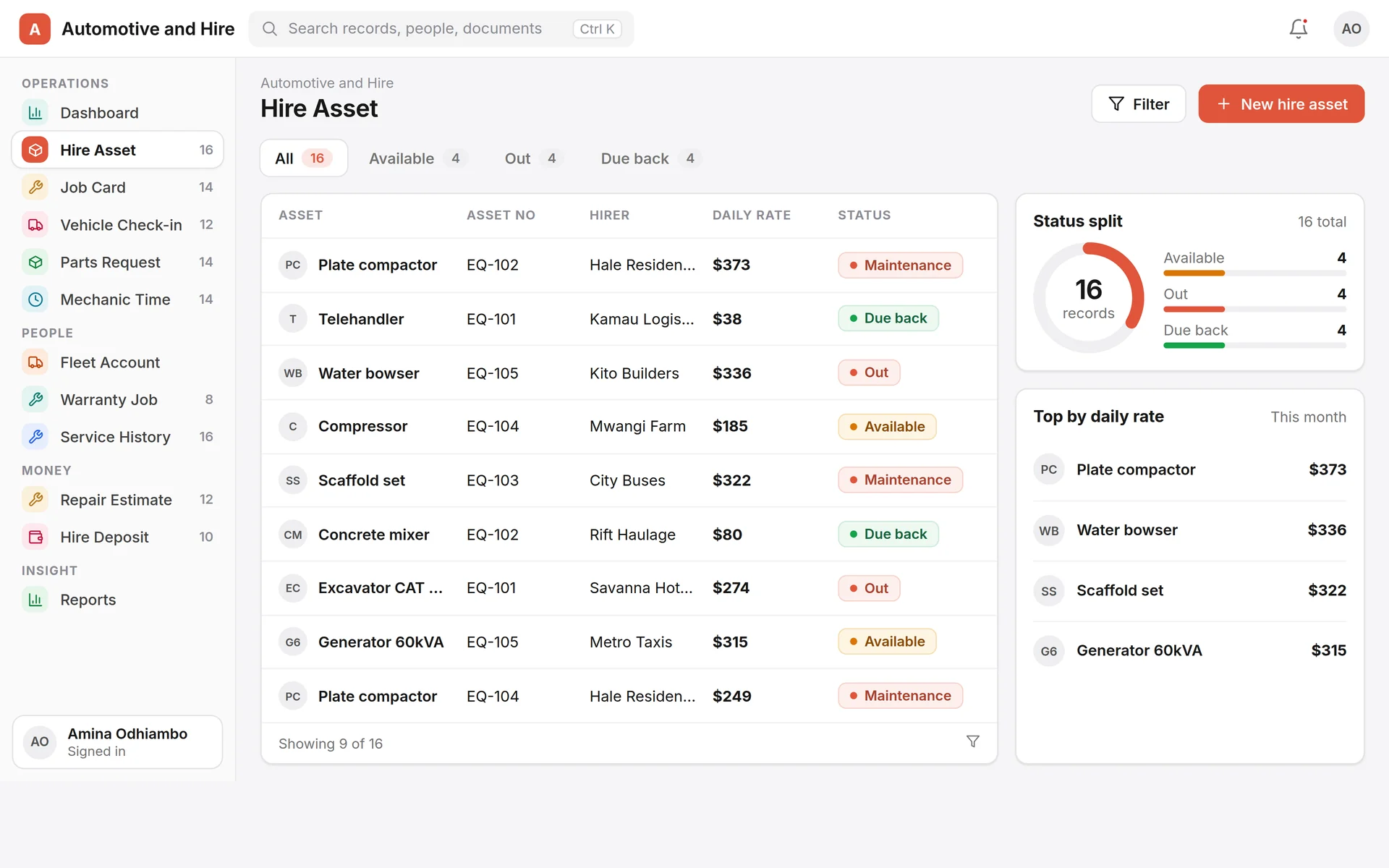
Task: Click the table footer filter icon
Action: tap(973, 742)
